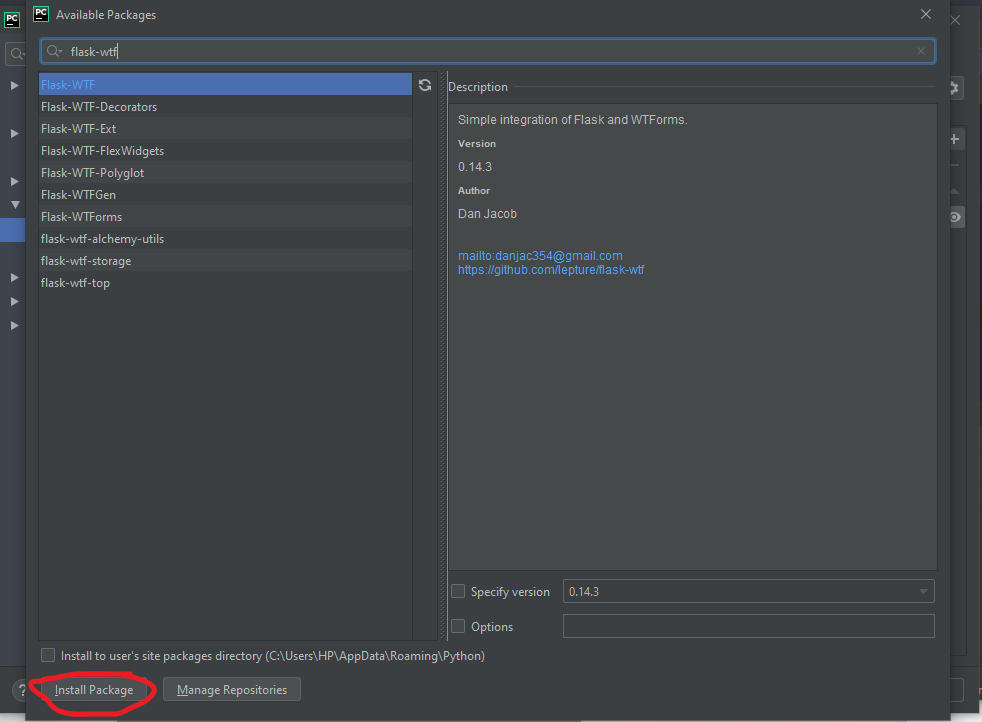
Task: Click the minus remove icon in background window
Action: [x=954, y=165]
